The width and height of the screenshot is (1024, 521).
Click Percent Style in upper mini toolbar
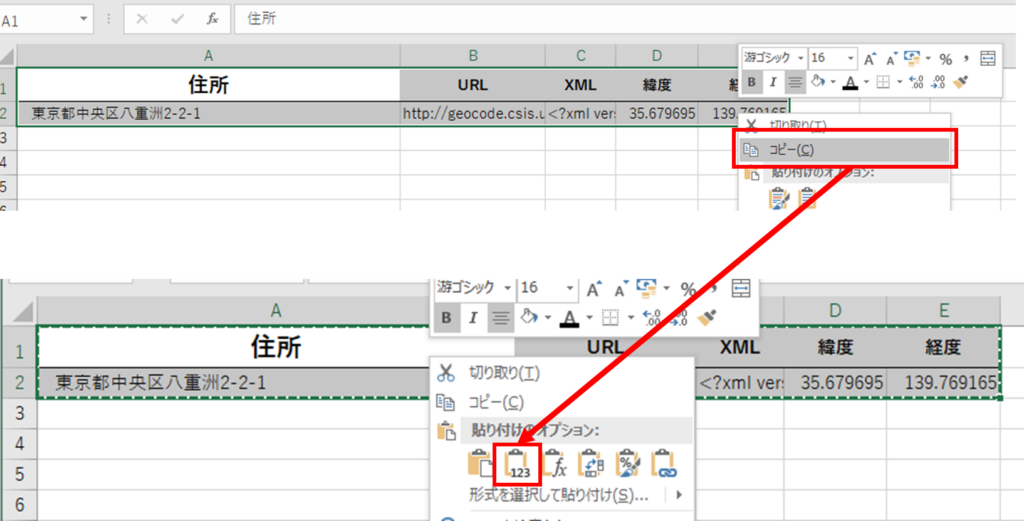coord(945,59)
